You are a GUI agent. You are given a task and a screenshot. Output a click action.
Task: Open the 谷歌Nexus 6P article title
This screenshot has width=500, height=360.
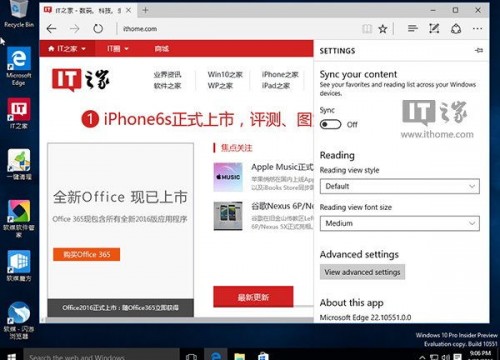(282, 206)
